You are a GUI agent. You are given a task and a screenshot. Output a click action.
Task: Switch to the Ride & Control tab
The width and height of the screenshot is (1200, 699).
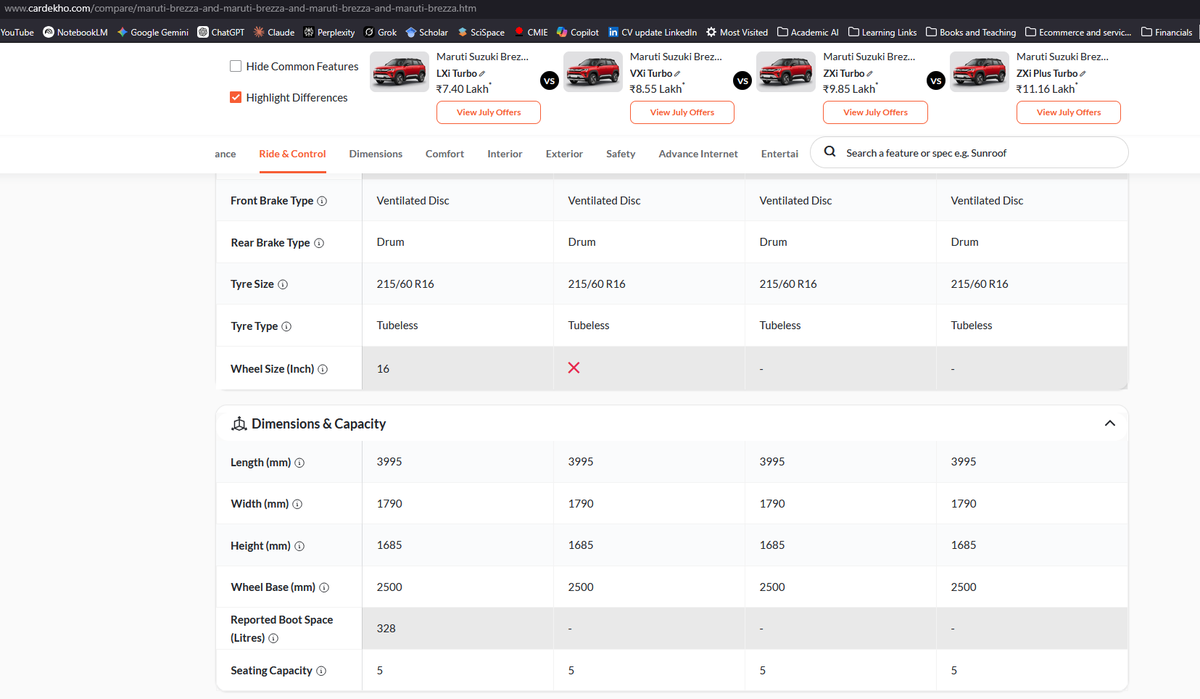(292, 154)
